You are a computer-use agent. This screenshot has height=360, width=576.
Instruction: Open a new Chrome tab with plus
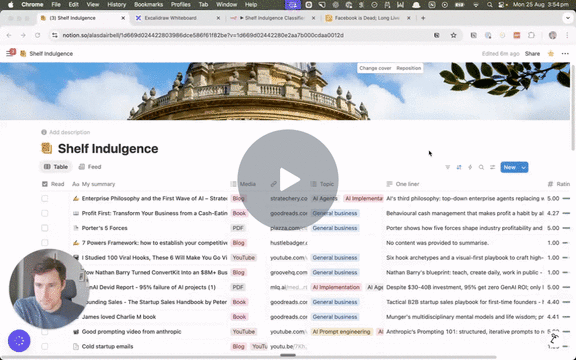point(423,18)
